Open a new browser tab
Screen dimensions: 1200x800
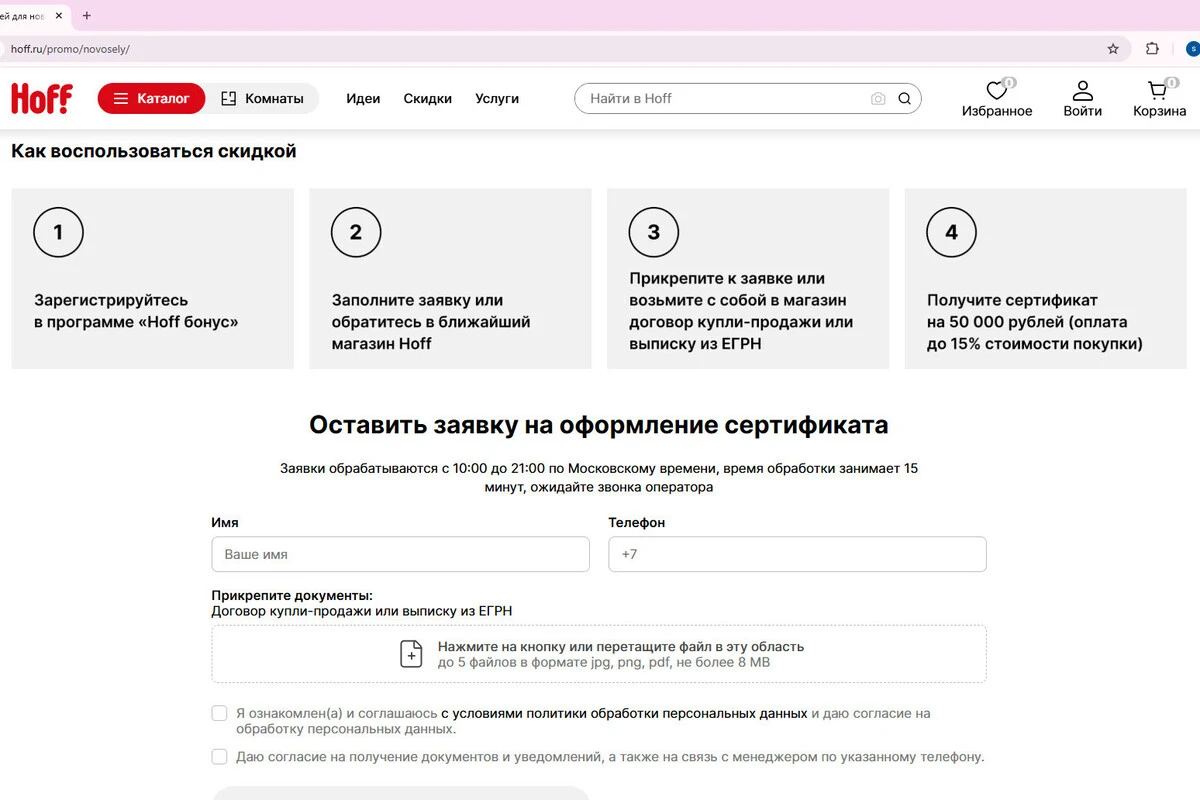(87, 16)
